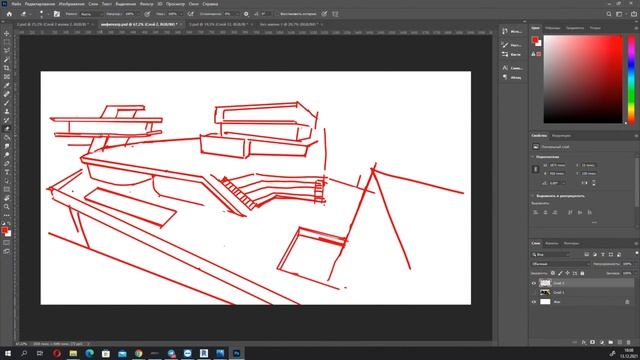Viewport: 640px width, 360px height.
Task: Create a new layer group
Action: coord(611,342)
